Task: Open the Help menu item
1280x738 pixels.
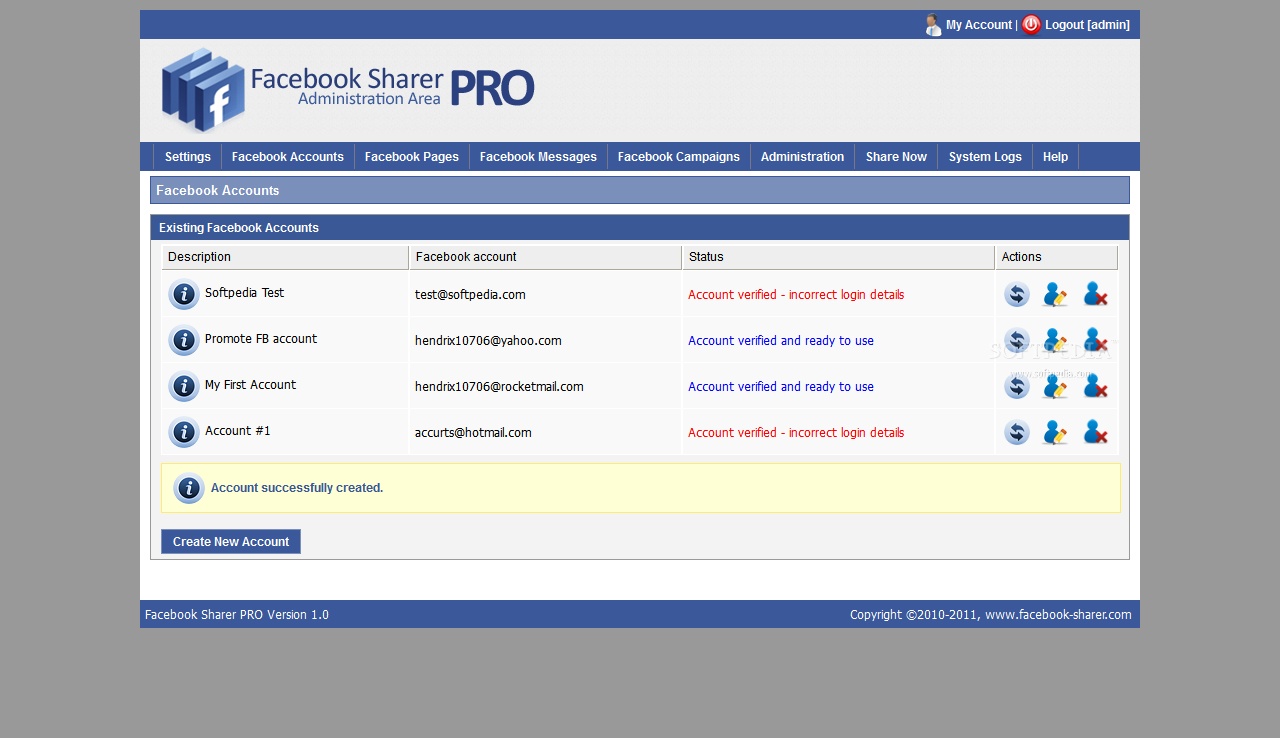Action: 1055,157
